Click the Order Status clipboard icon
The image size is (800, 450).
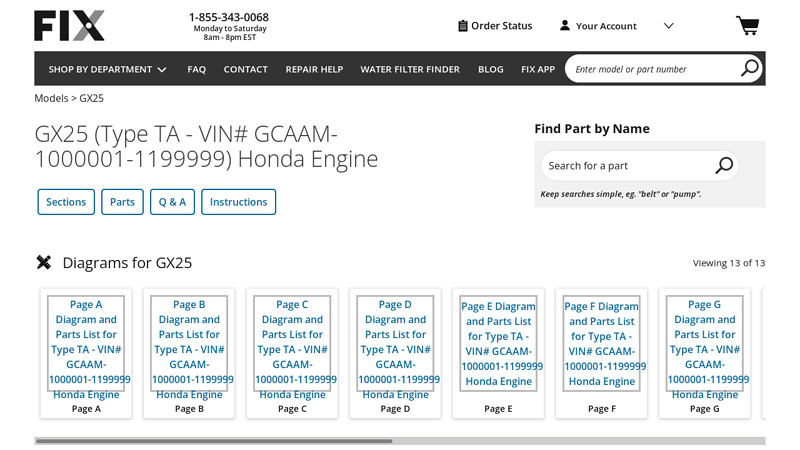tap(463, 26)
